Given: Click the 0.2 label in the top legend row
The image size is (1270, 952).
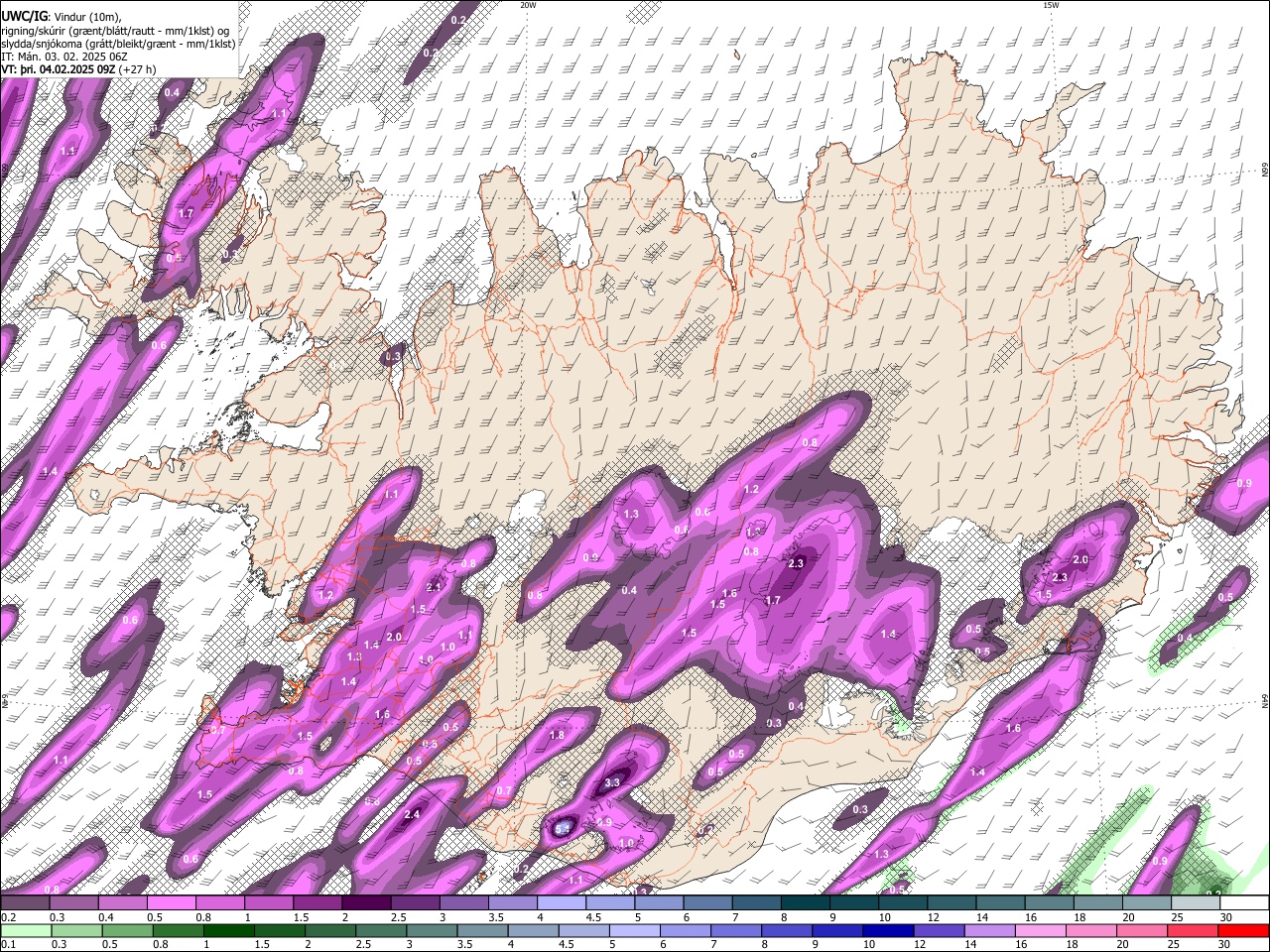Looking at the screenshot, I should pos(8,917).
